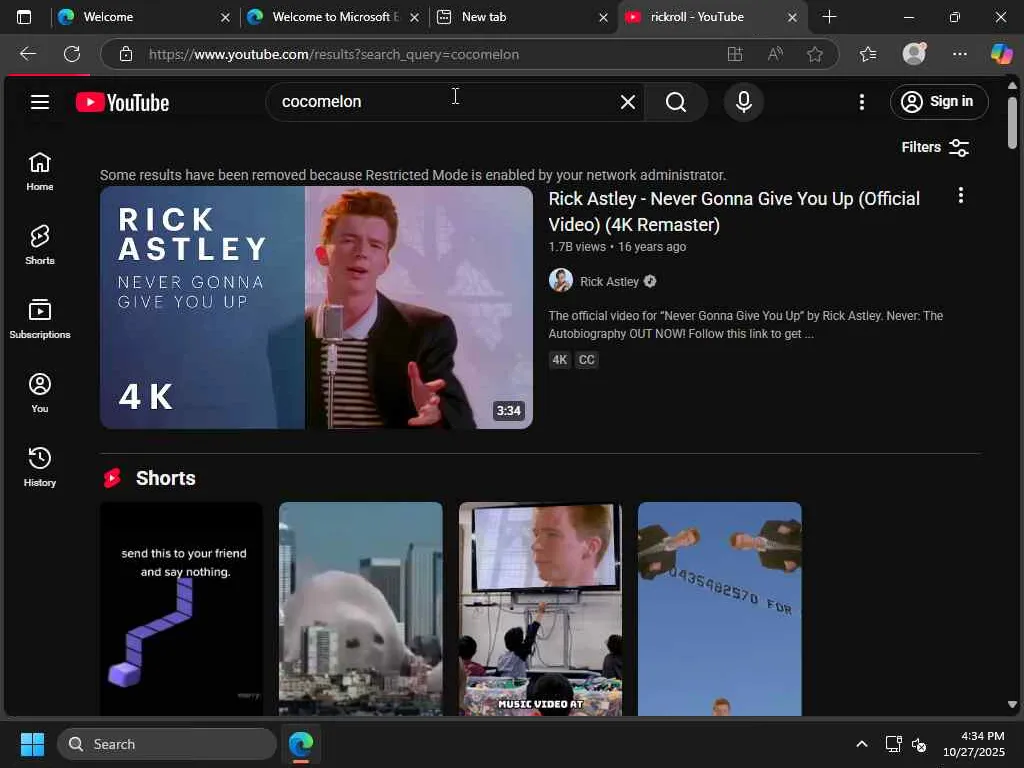
Task: Click the address bar URL
Action: 334,54
